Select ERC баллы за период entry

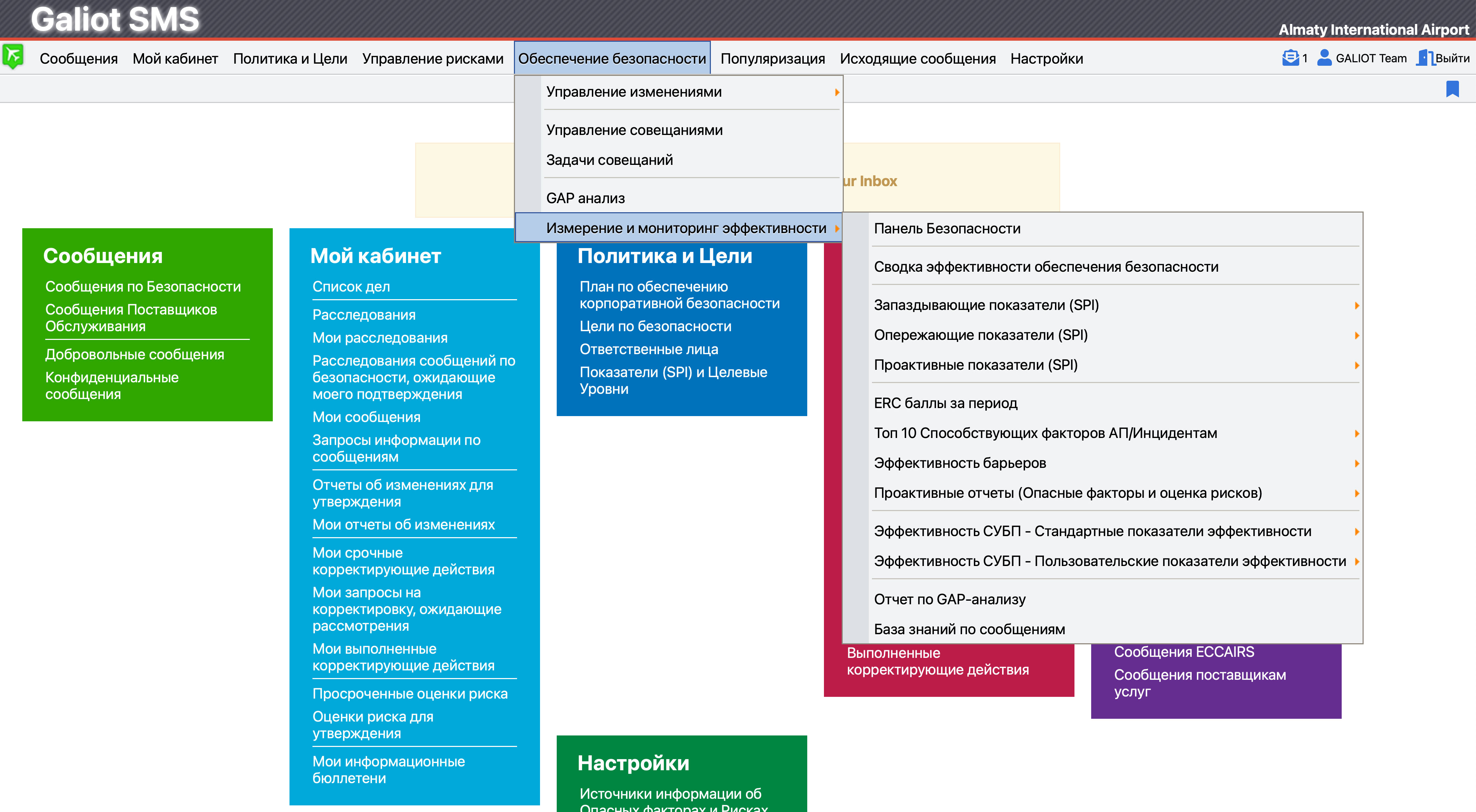[1103, 404]
